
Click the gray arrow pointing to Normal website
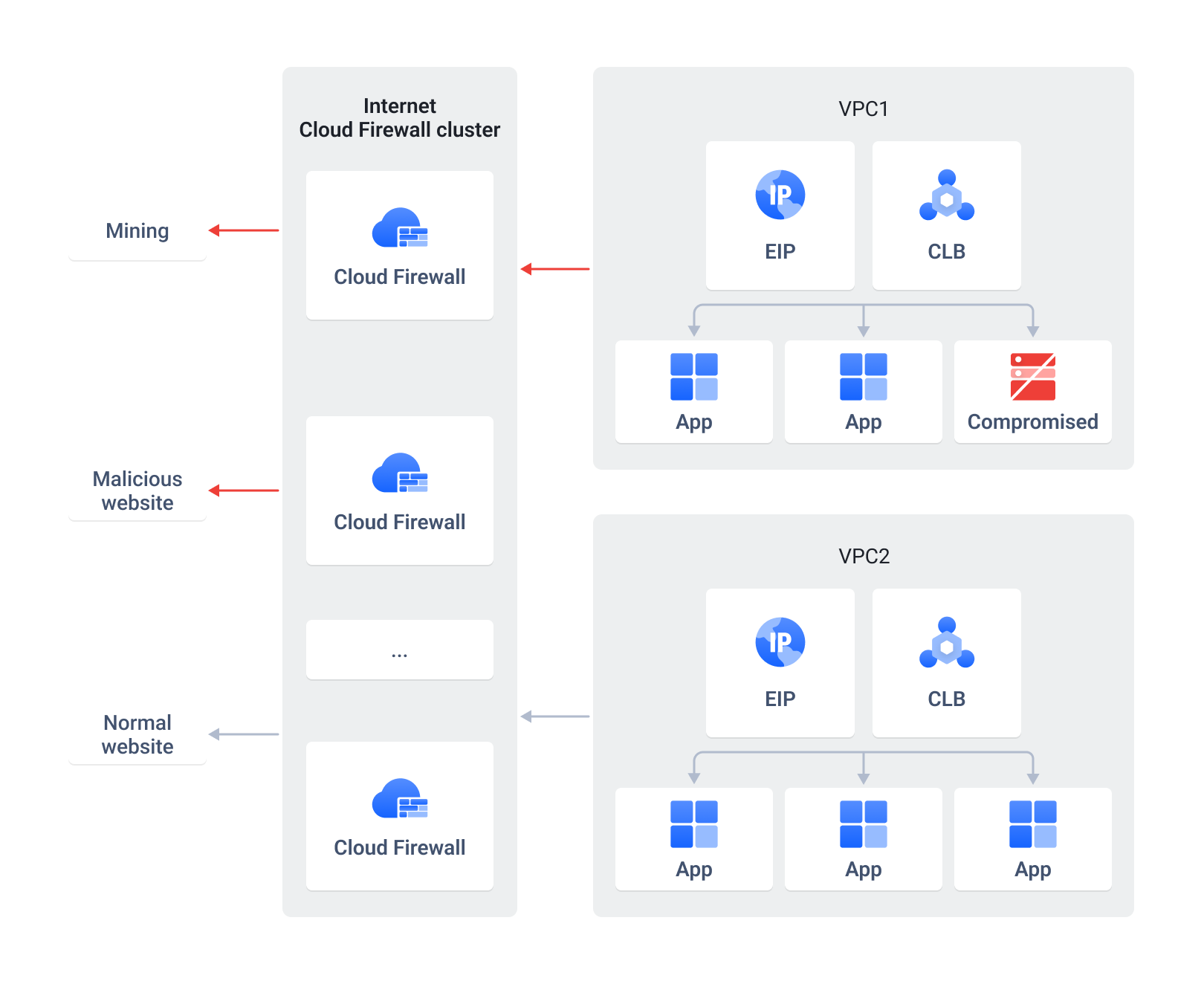point(244,734)
